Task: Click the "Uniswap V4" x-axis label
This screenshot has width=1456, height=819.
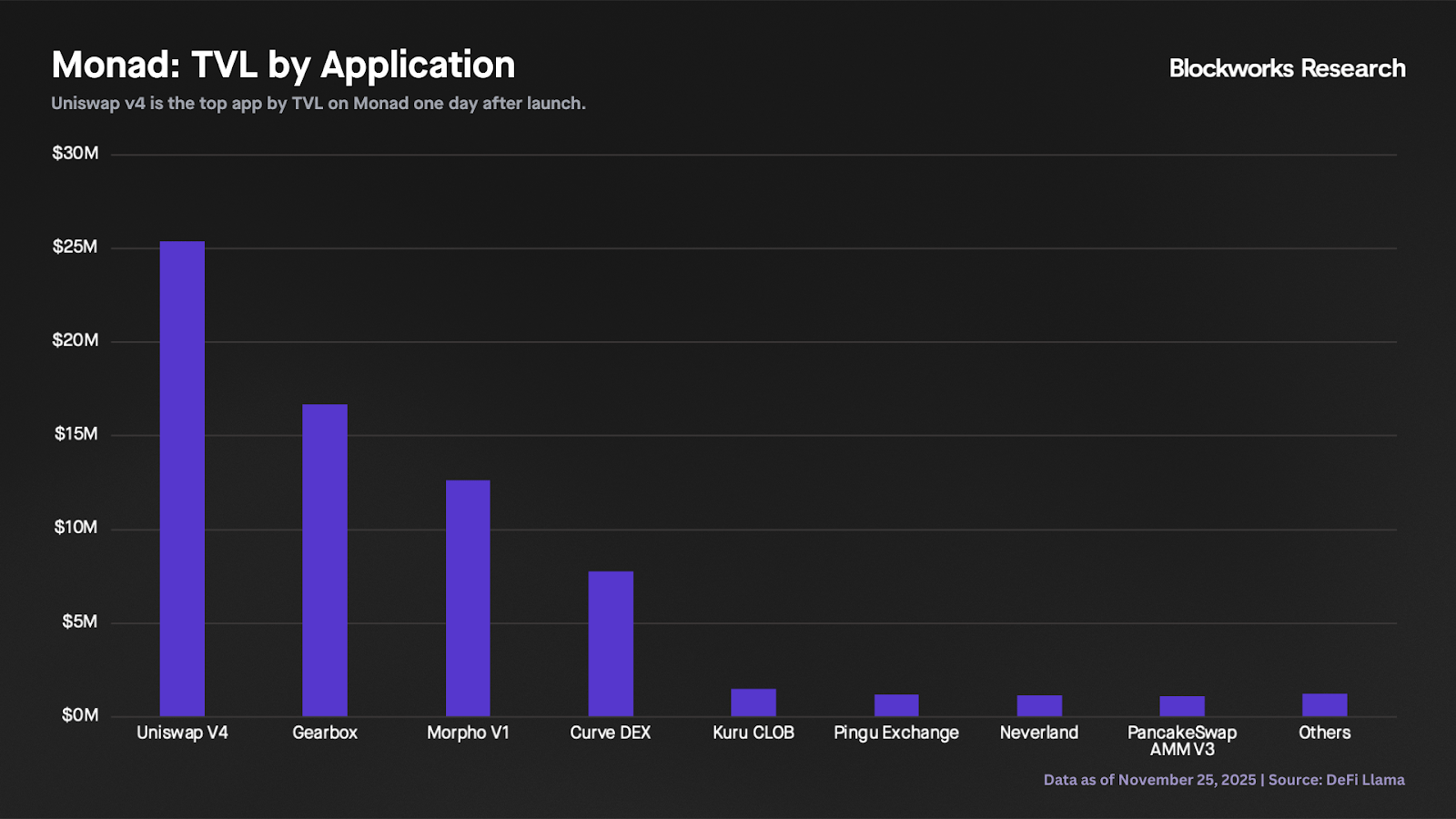Action: pyautogui.click(x=182, y=733)
